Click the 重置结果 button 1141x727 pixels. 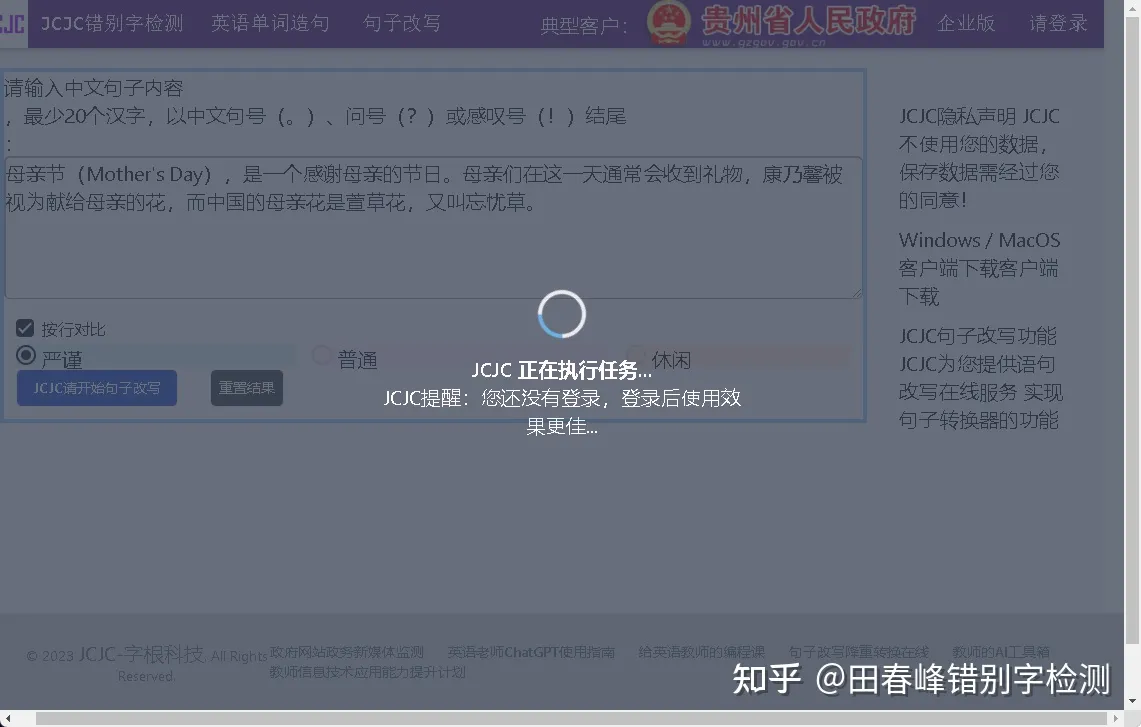[x=247, y=388]
